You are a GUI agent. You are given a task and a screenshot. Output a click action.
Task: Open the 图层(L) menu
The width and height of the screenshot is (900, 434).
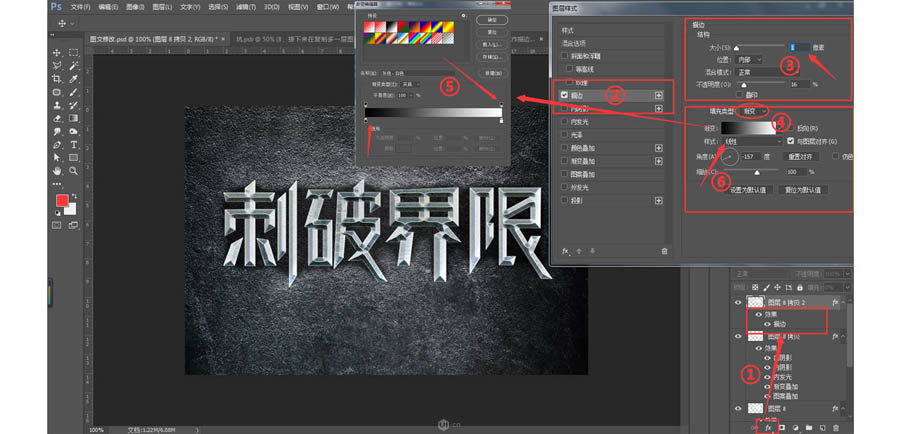pos(163,7)
